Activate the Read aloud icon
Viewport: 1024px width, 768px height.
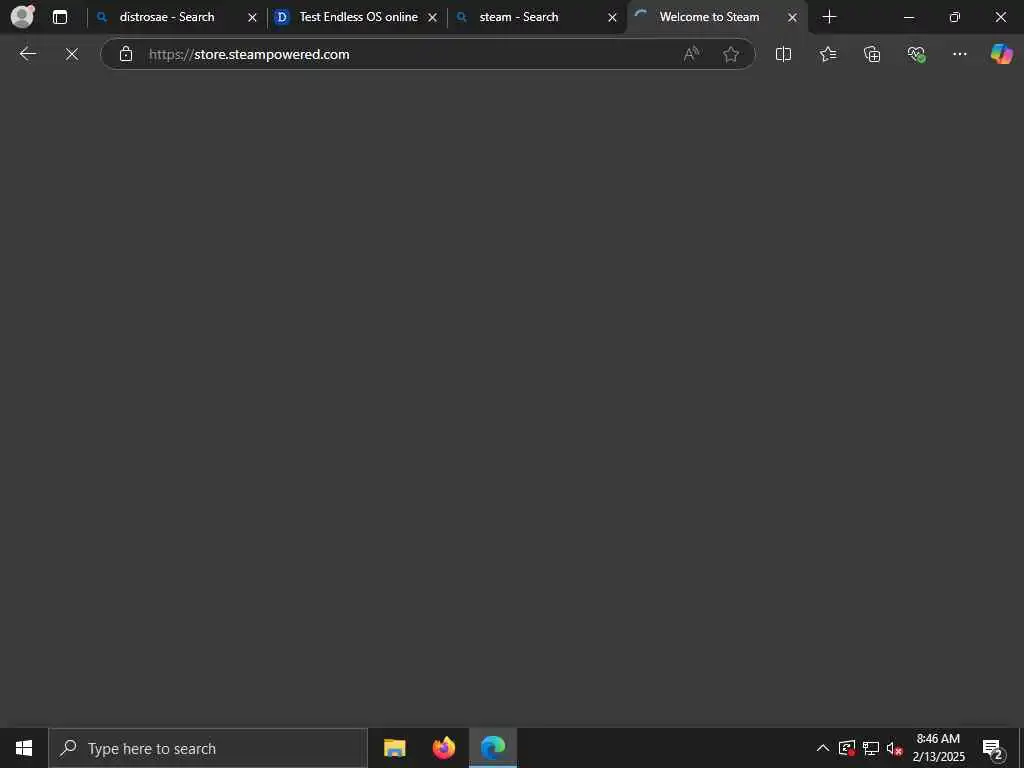click(692, 54)
